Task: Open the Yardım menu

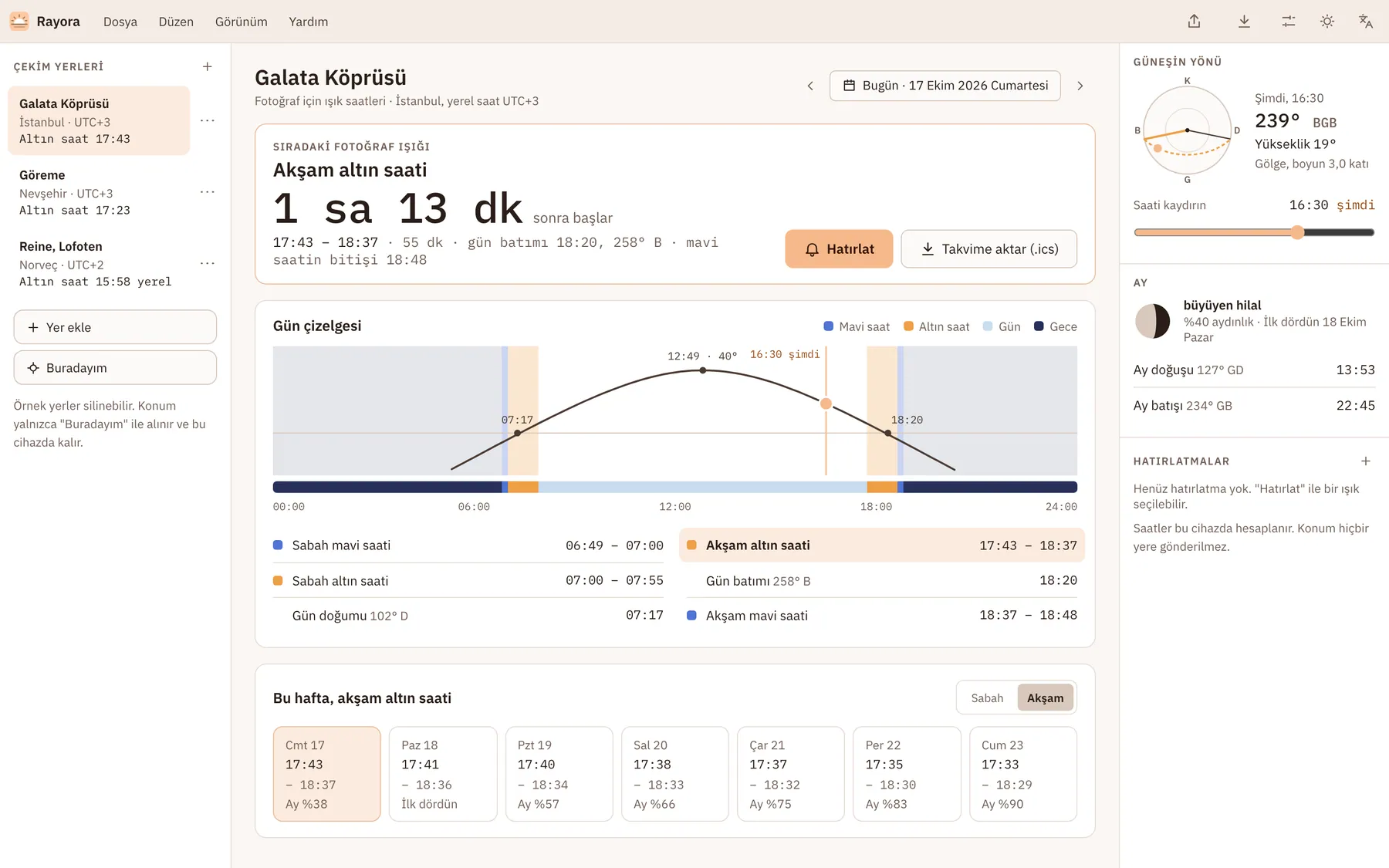Action: (309, 22)
